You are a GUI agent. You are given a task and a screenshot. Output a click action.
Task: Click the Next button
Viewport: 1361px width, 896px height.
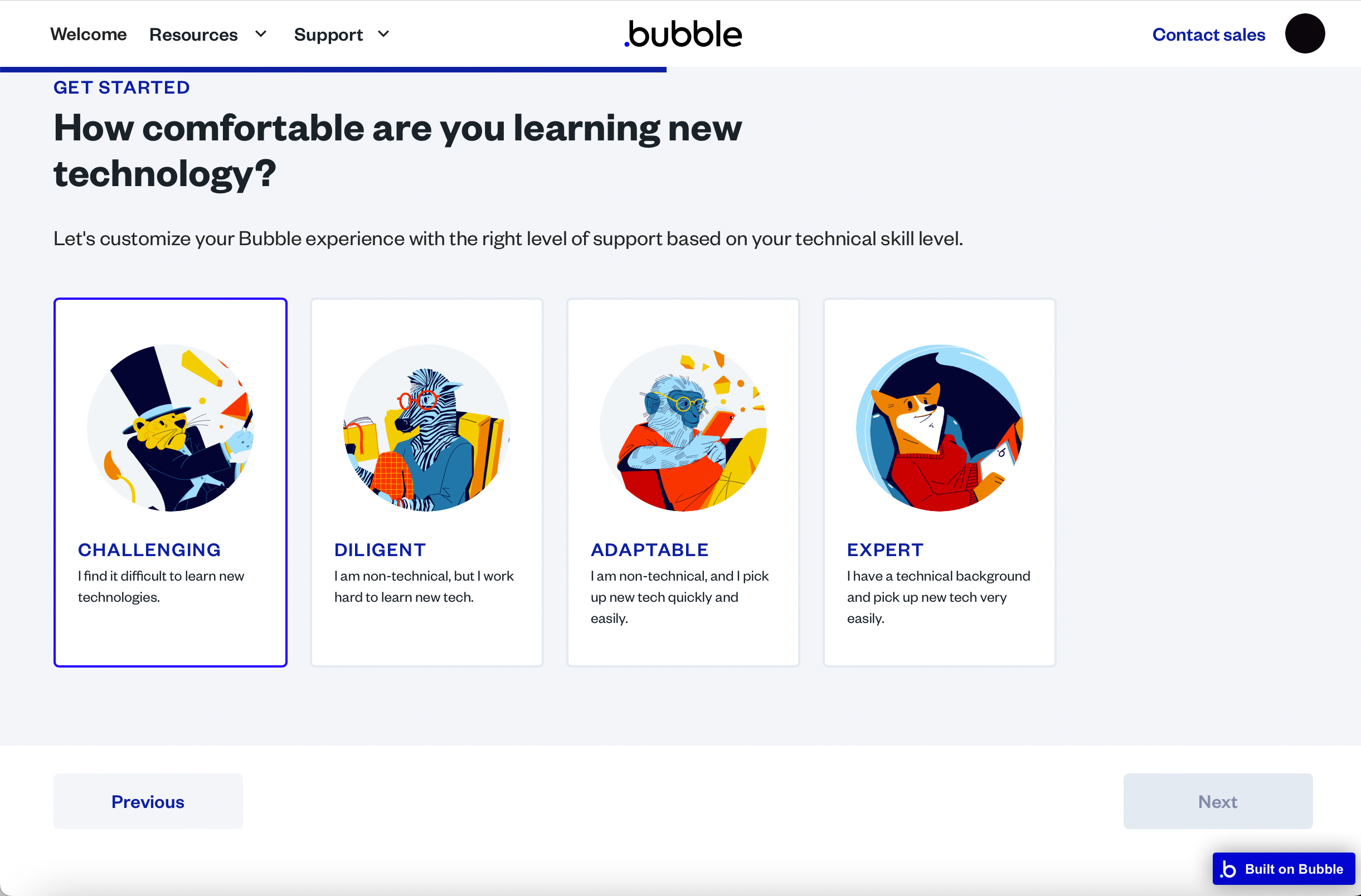1218,800
